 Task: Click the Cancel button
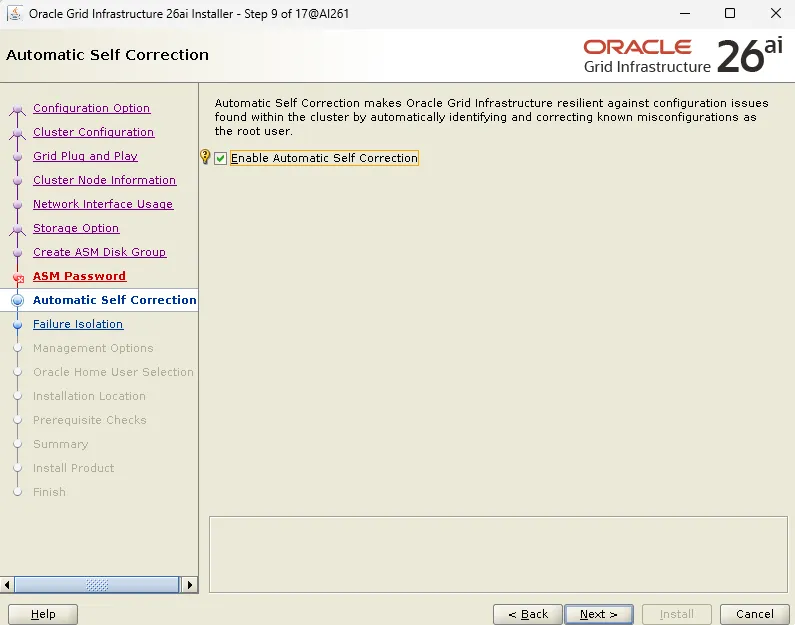pyautogui.click(x=754, y=614)
